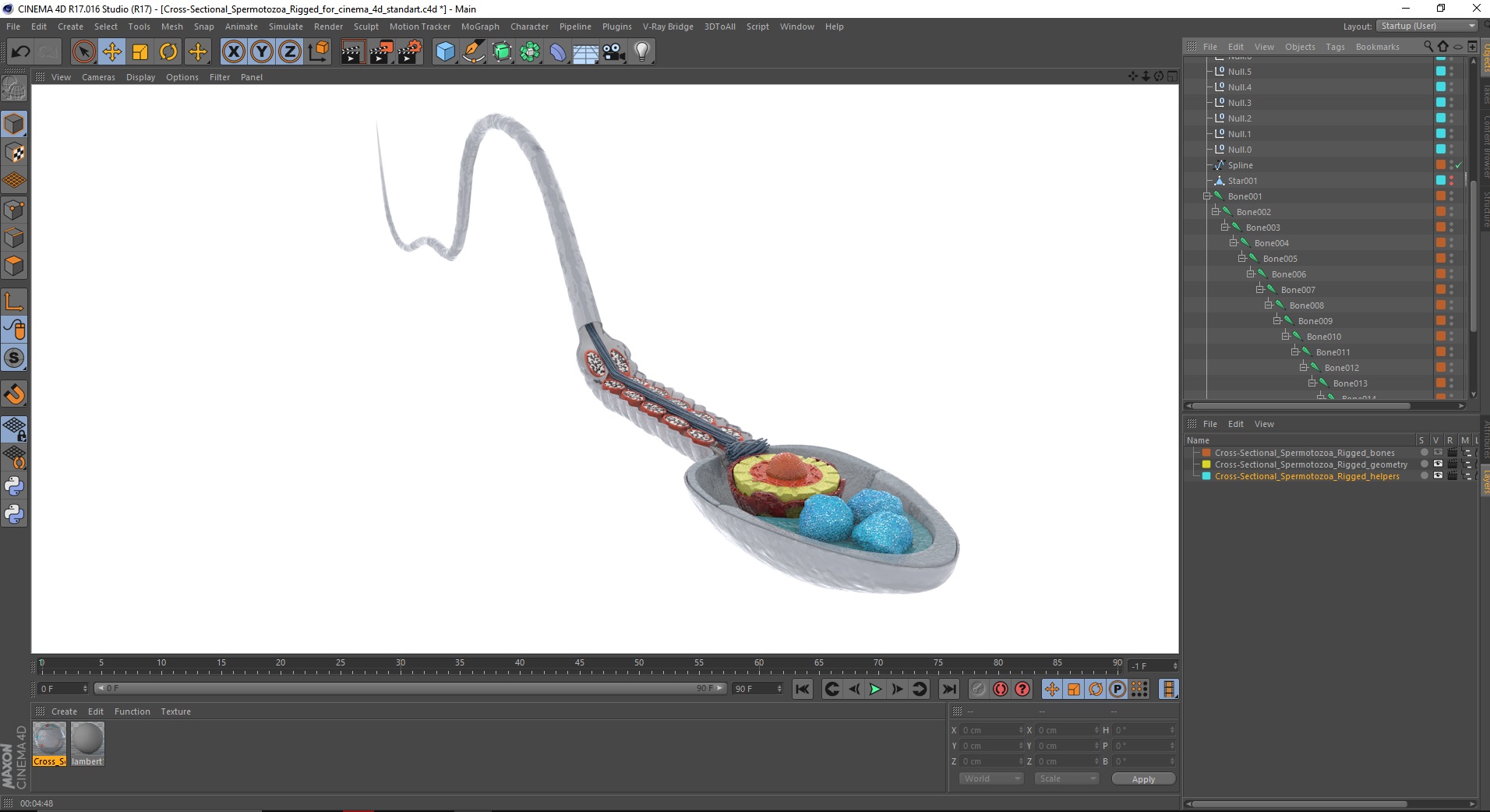Collapse the Bone002 tree node
1490x812 pixels.
click(x=1215, y=212)
